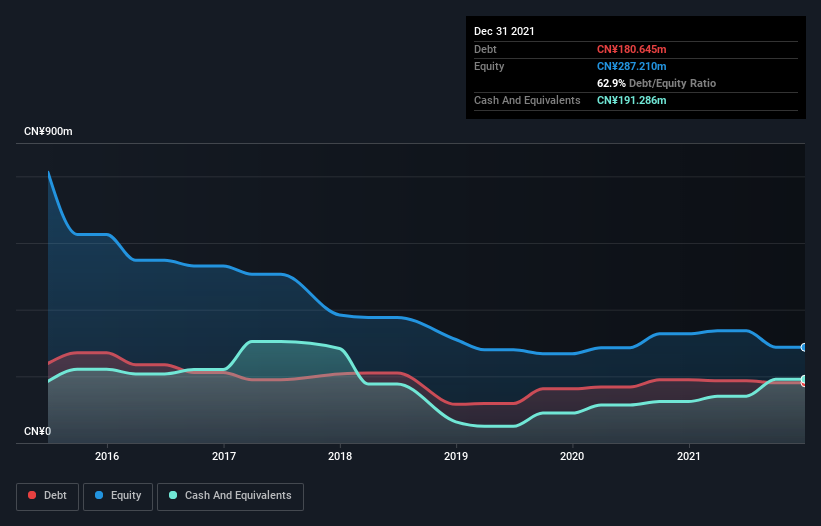Viewport: 821px width, 526px height.
Task: Click the 2016 x-axis label
Action: [107, 456]
